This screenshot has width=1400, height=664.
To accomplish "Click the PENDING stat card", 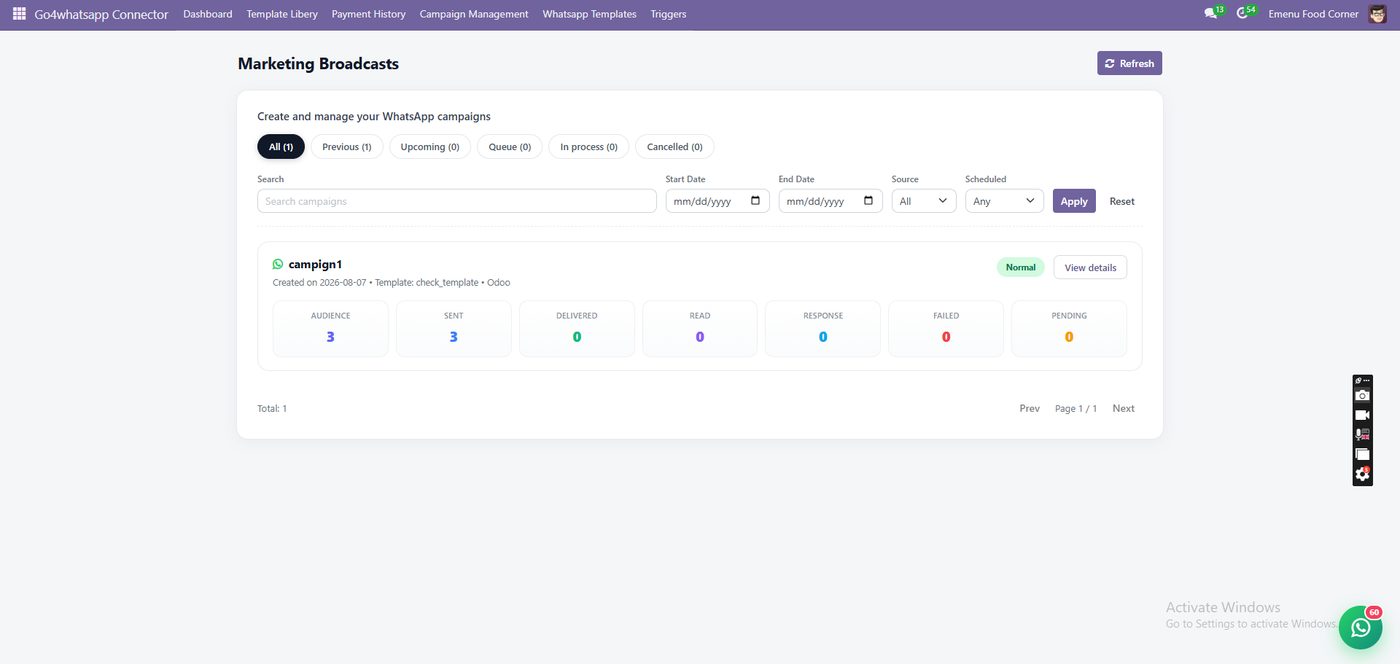I will pyautogui.click(x=1069, y=328).
